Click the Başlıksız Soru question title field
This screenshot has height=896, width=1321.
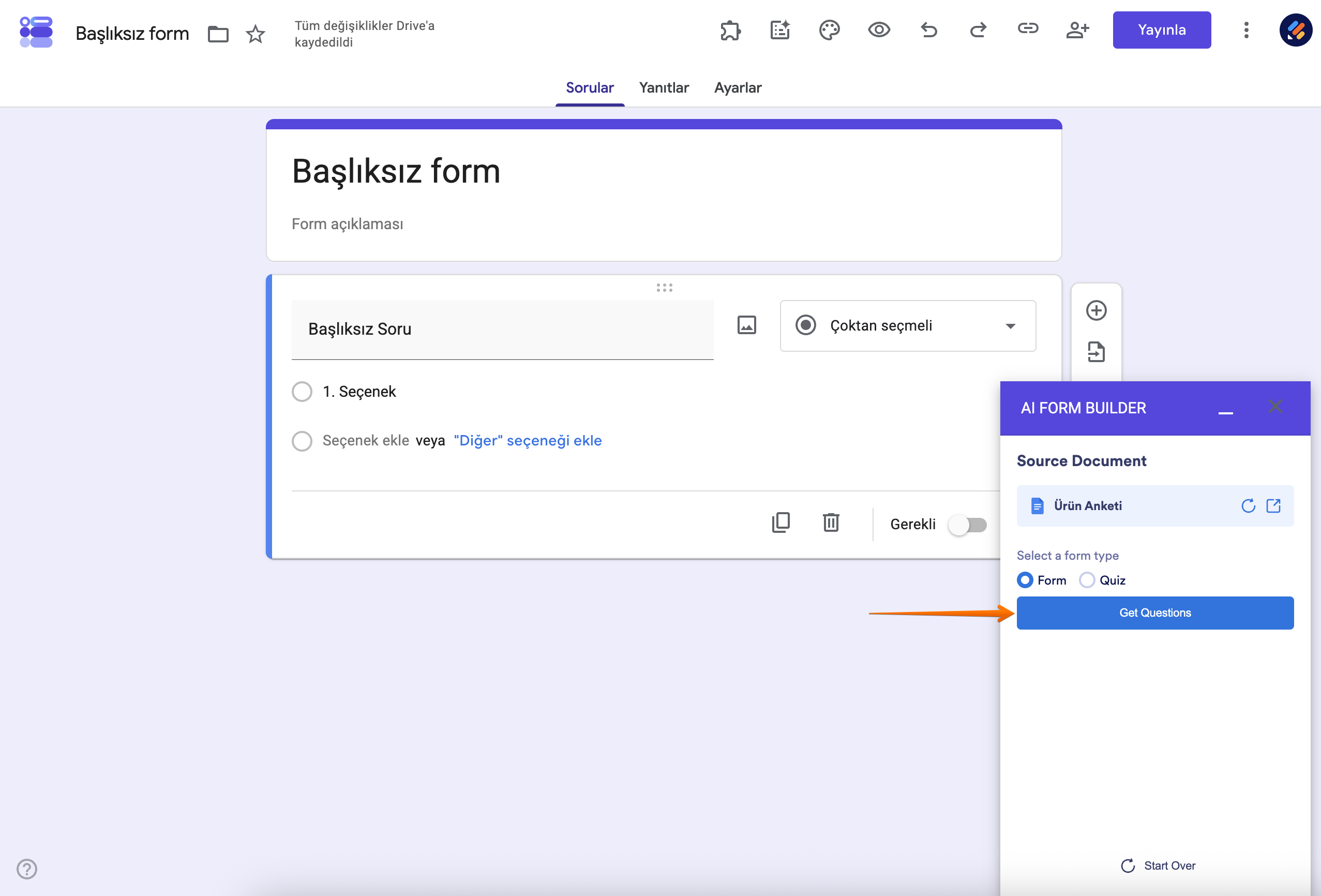click(x=502, y=330)
